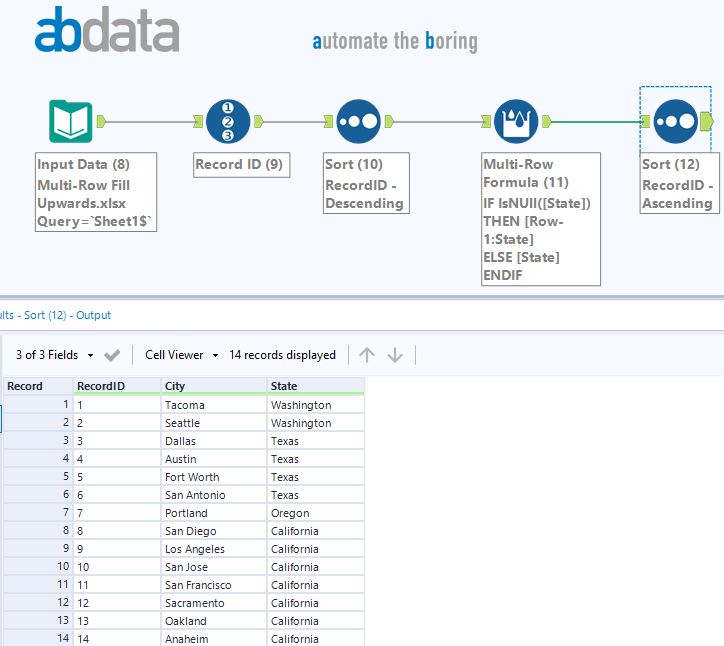Select the Multi-Row Formula (11) annotation
The width and height of the screenshot is (724, 646).
541,219
